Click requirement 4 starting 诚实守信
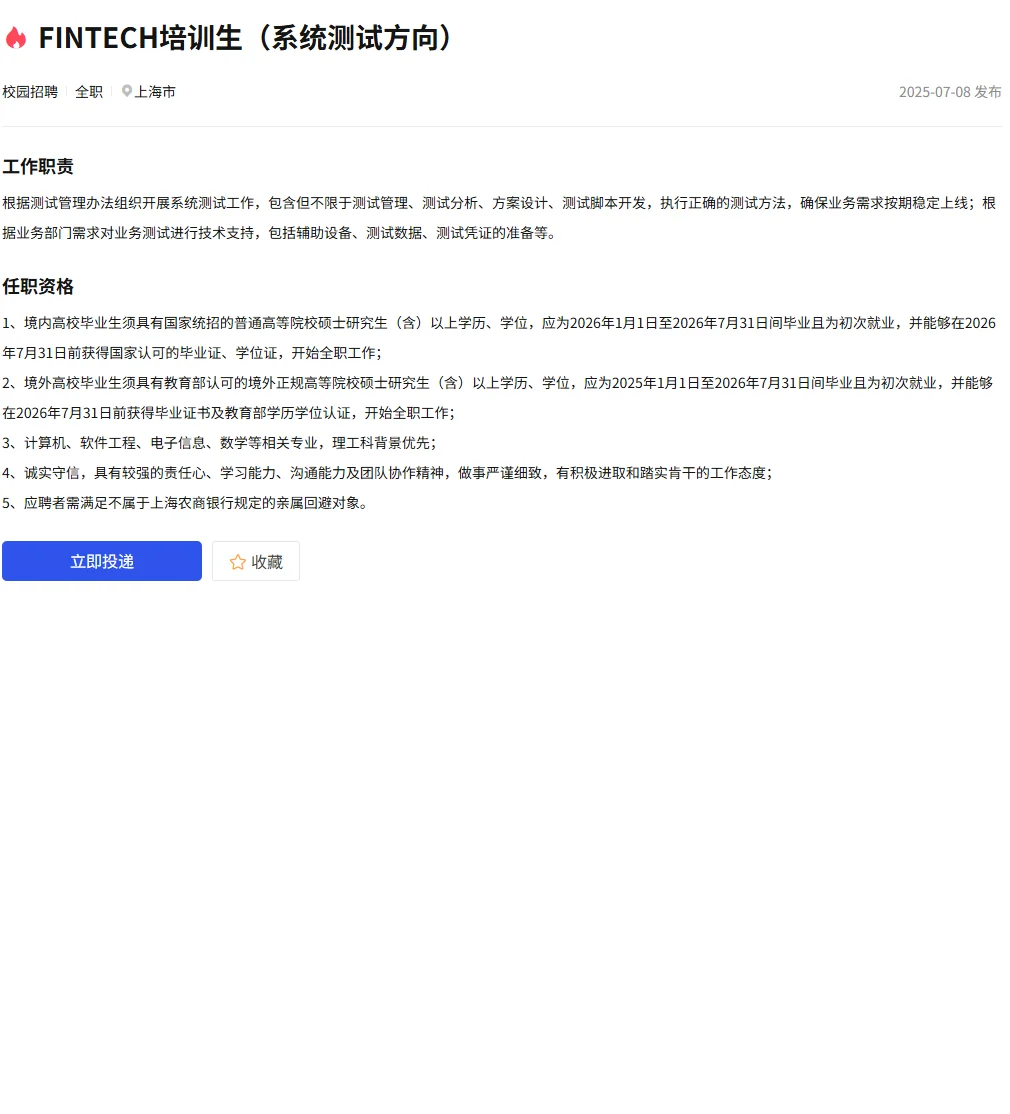The image size is (1010, 1114). [387, 473]
